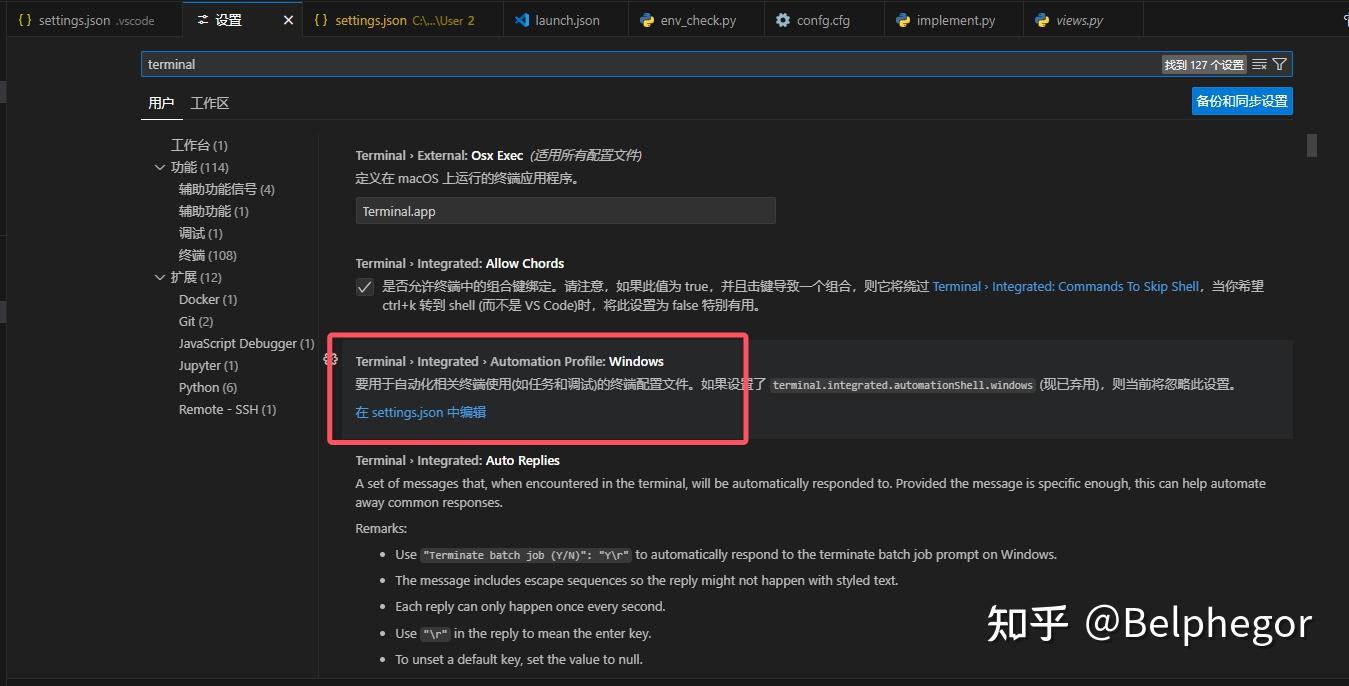The width and height of the screenshot is (1349, 686).
Task: Select the Jupyter extension settings entry
Action: (207, 365)
